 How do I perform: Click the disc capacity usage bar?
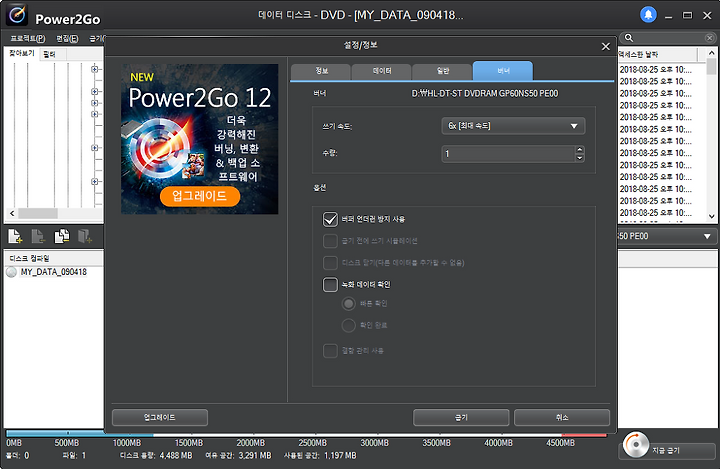[x=306, y=434]
